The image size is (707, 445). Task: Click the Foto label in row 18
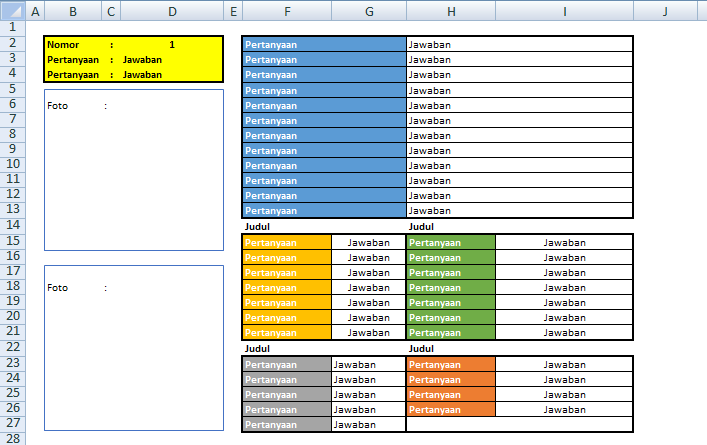click(57, 288)
